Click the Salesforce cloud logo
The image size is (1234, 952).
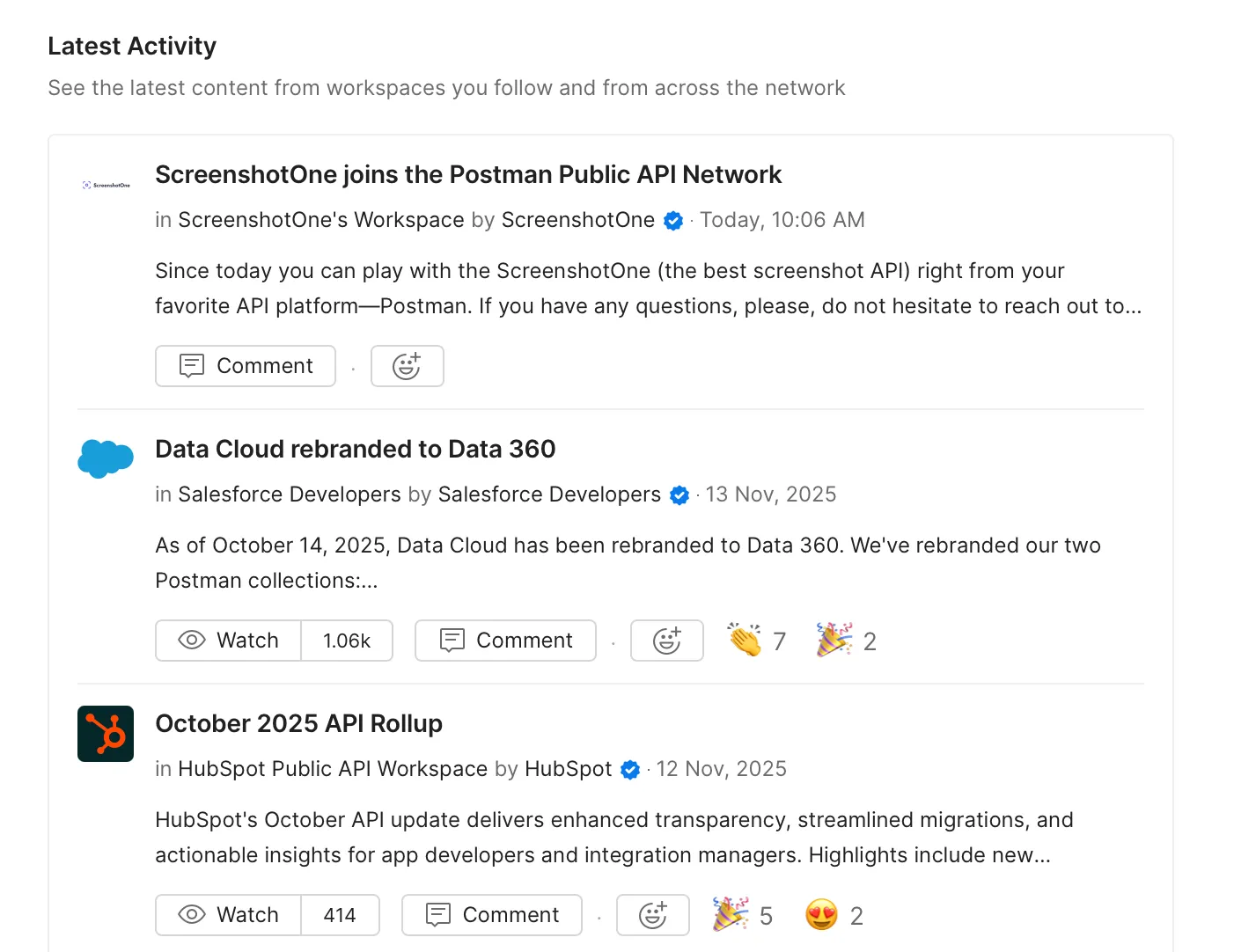pos(105,458)
